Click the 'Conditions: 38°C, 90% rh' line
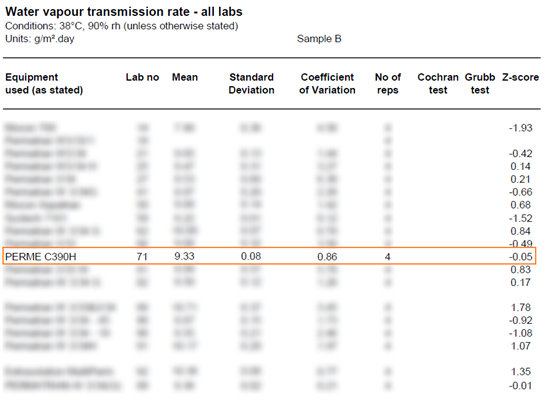Screen dimensions: 554x402 click(x=122, y=26)
